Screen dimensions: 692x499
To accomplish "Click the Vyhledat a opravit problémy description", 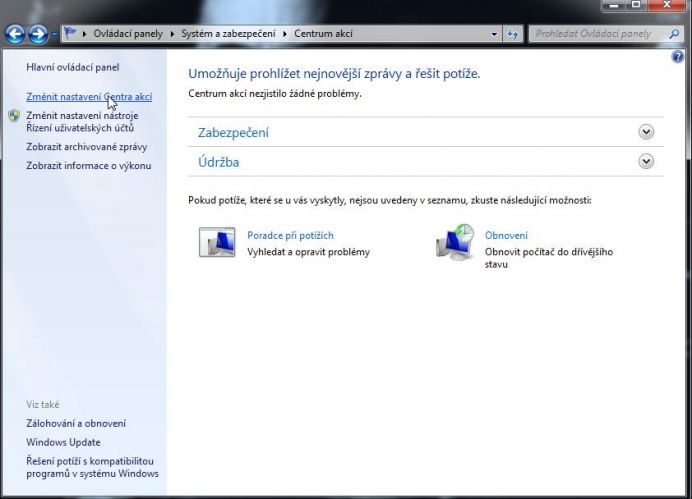I will [308, 252].
